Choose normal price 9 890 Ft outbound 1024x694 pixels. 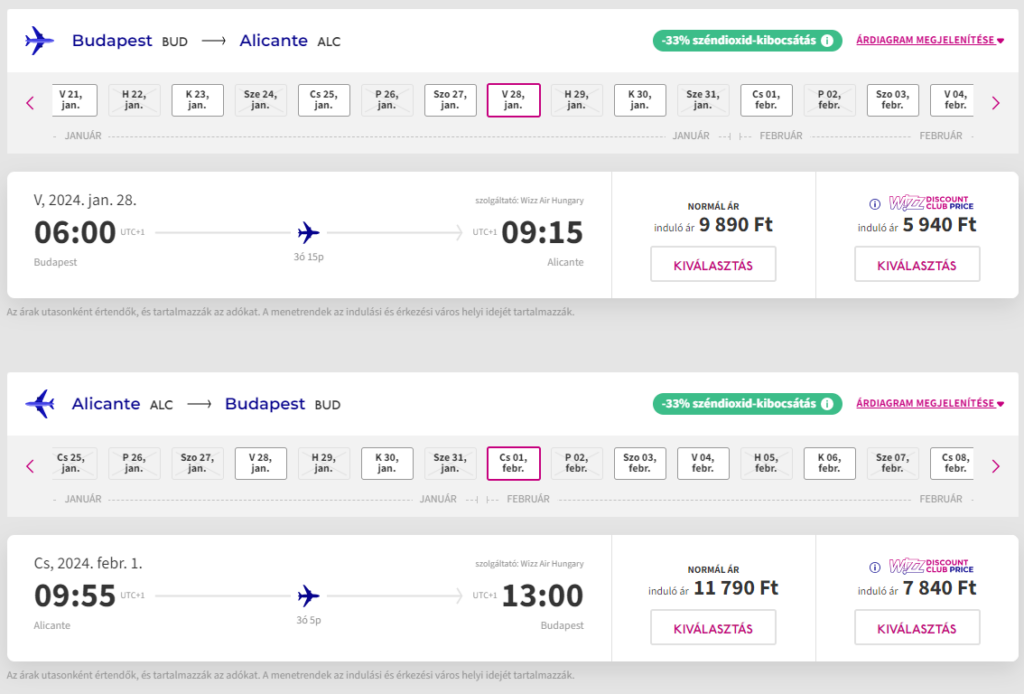click(x=712, y=265)
